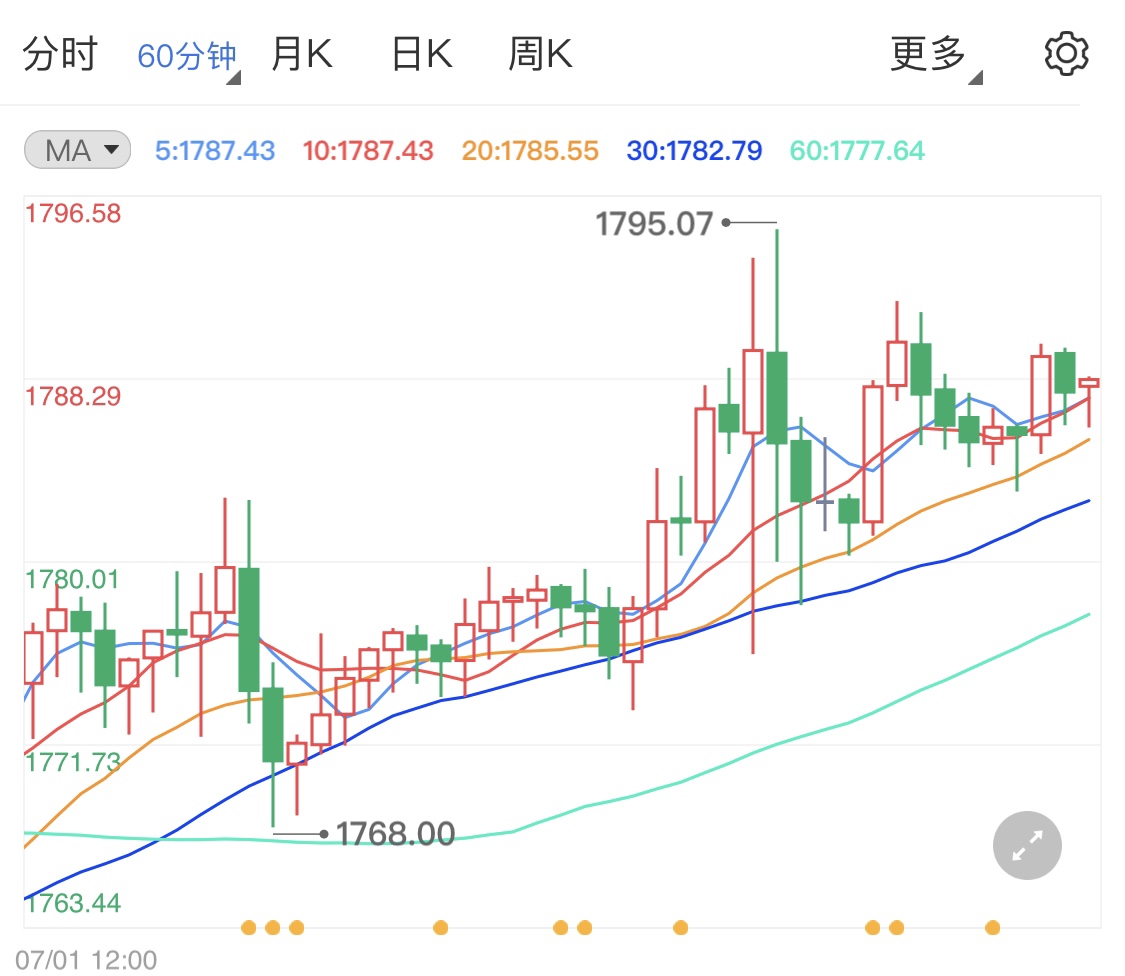Expand chart with fullscreen arrows button
The width and height of the screenshot is (1125, 976).
coord(1027,845)
